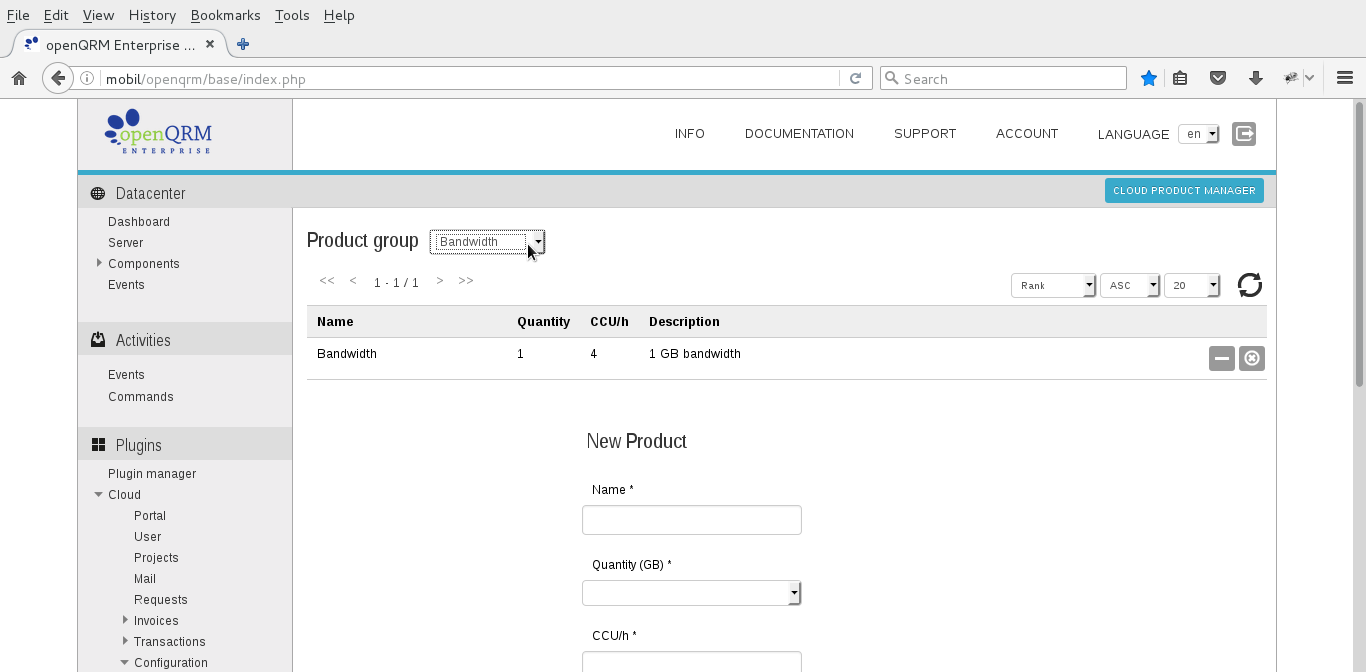Go to the first page with <<
The image size is (1366, 672).
tap(327, 281)
